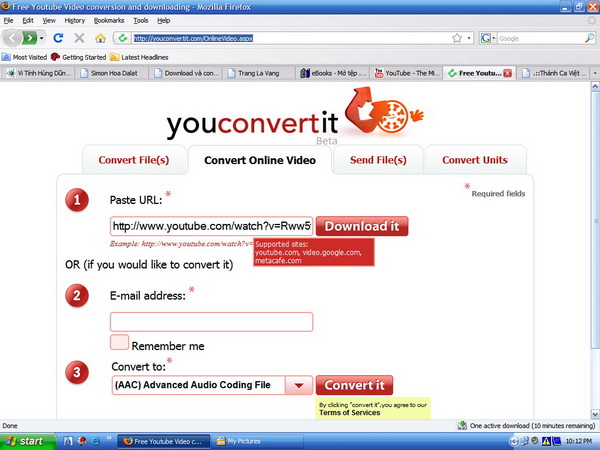This screenshot has height=450, width=600.
Task: Bookmark this page with the star icon
Action: click(x=456, y=38)
